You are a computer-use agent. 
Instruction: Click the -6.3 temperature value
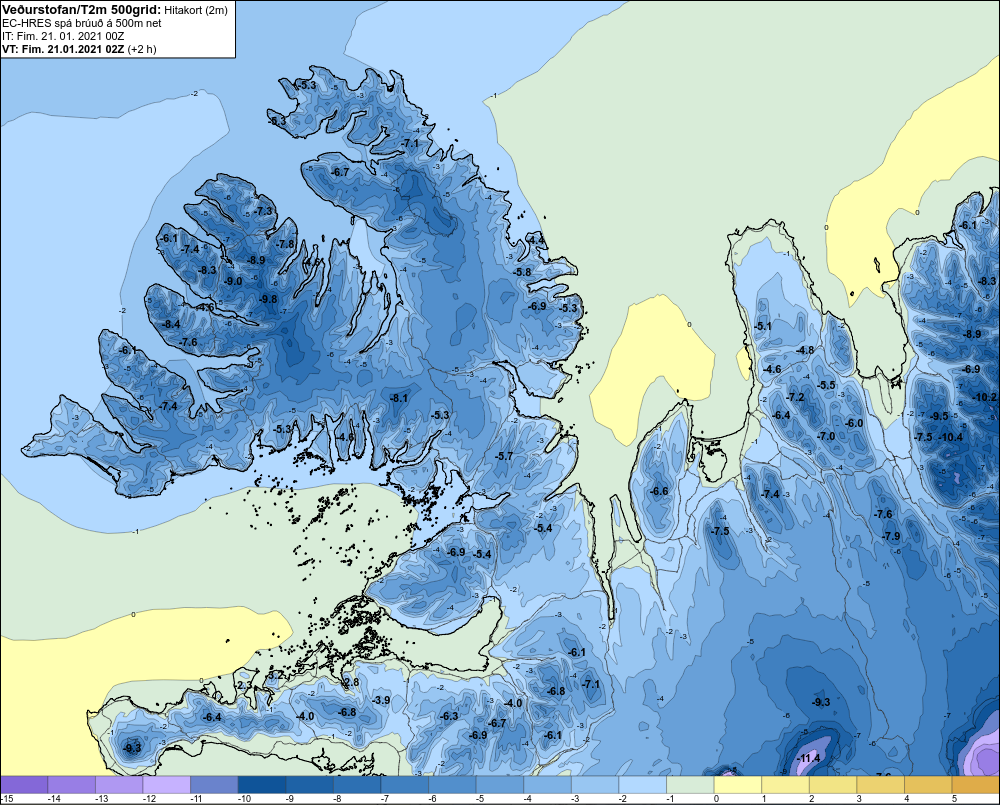pos(449,716)
